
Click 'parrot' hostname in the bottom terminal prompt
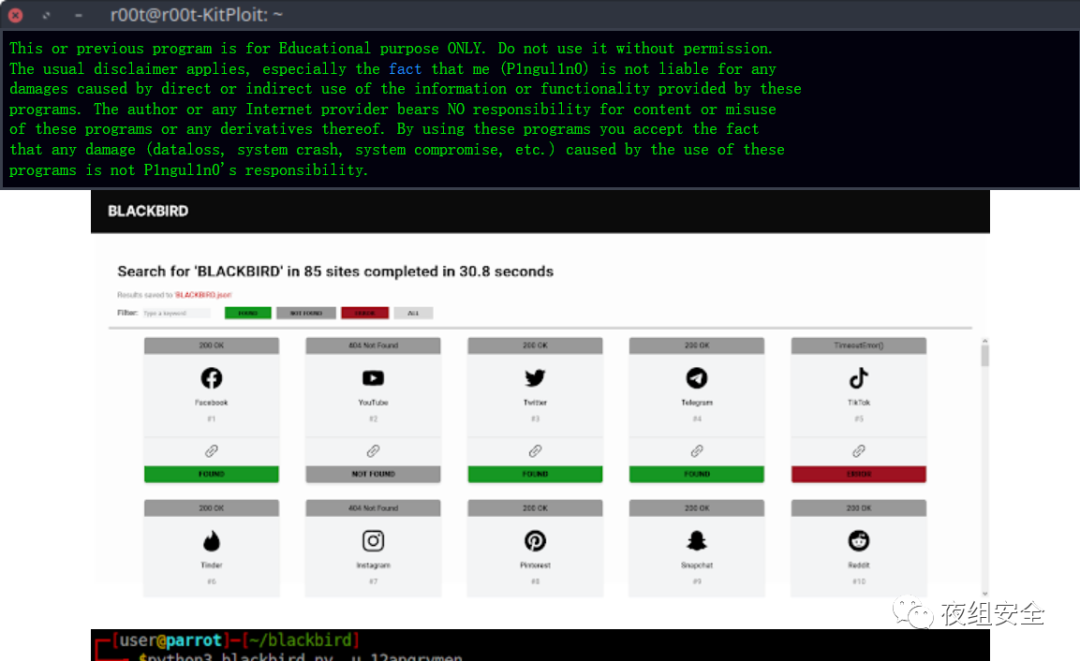click(x=194, y=640)
